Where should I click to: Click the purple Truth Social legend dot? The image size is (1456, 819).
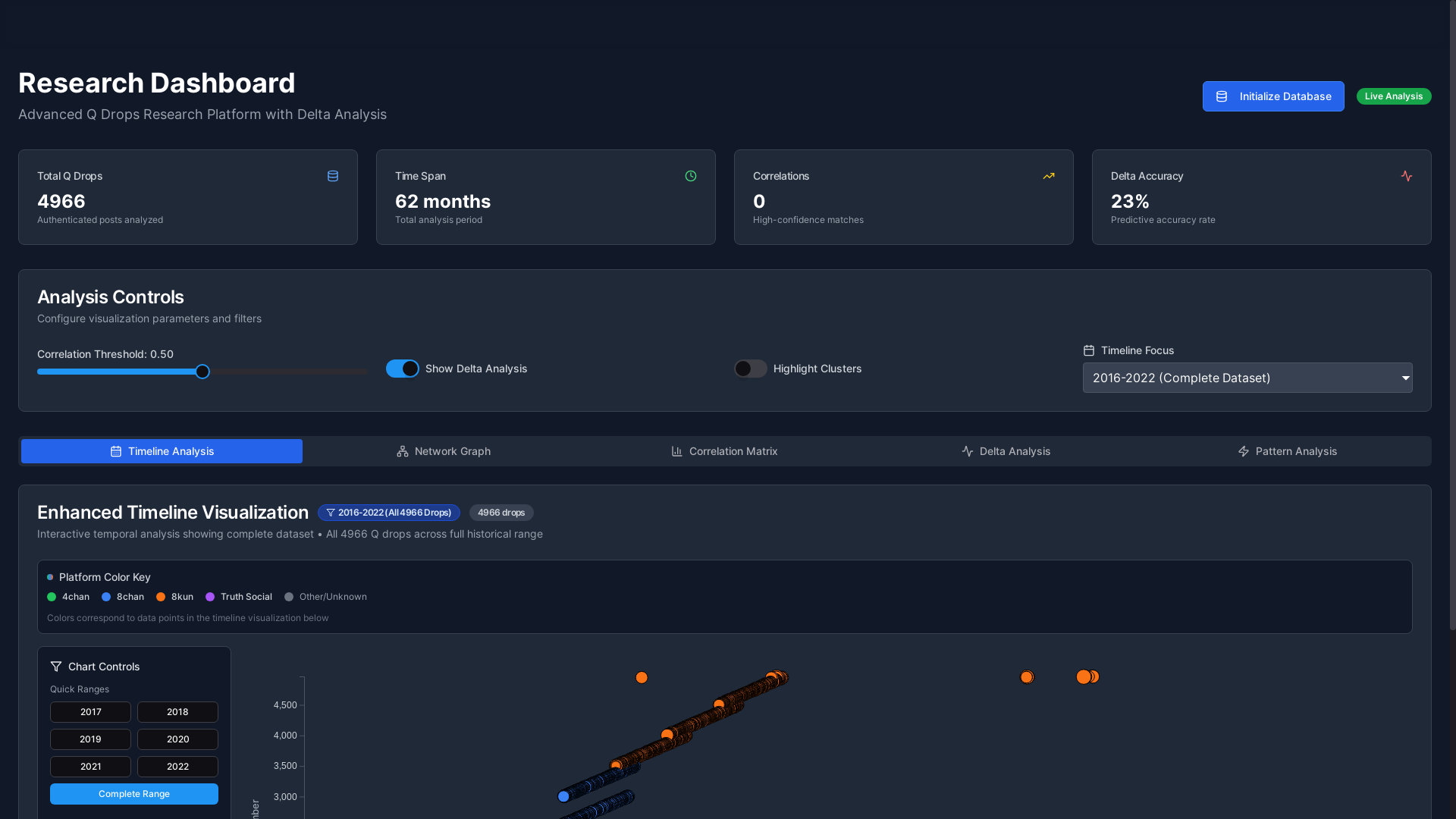[x=210, y=597]
